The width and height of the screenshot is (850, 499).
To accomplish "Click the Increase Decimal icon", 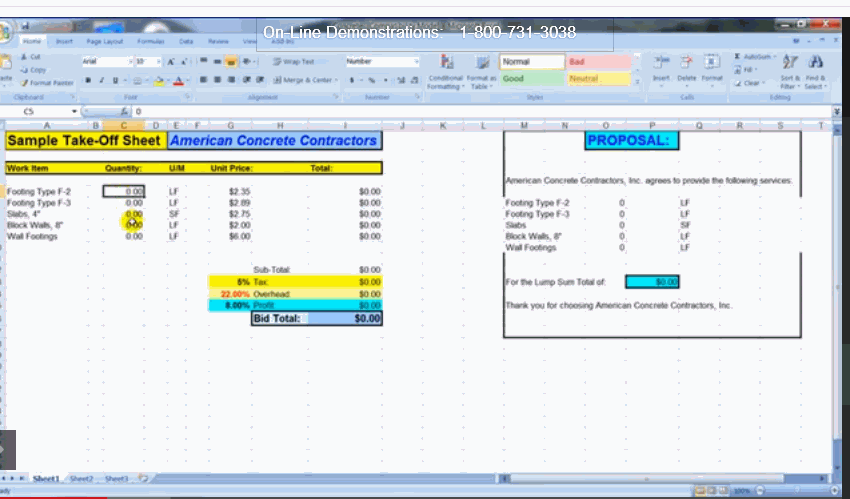I will tap(401, 80).
